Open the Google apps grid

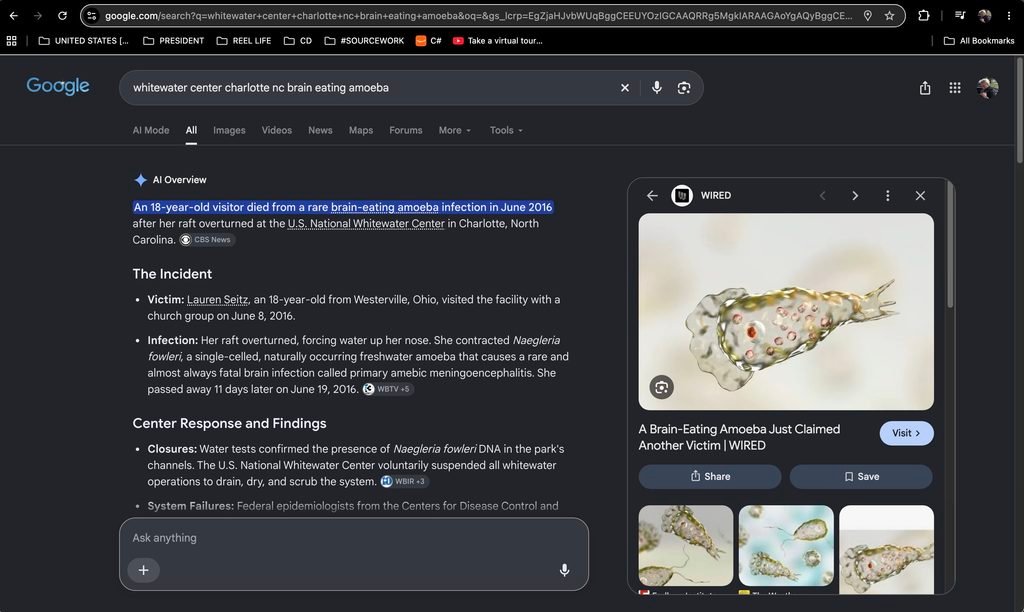point(955,88)
